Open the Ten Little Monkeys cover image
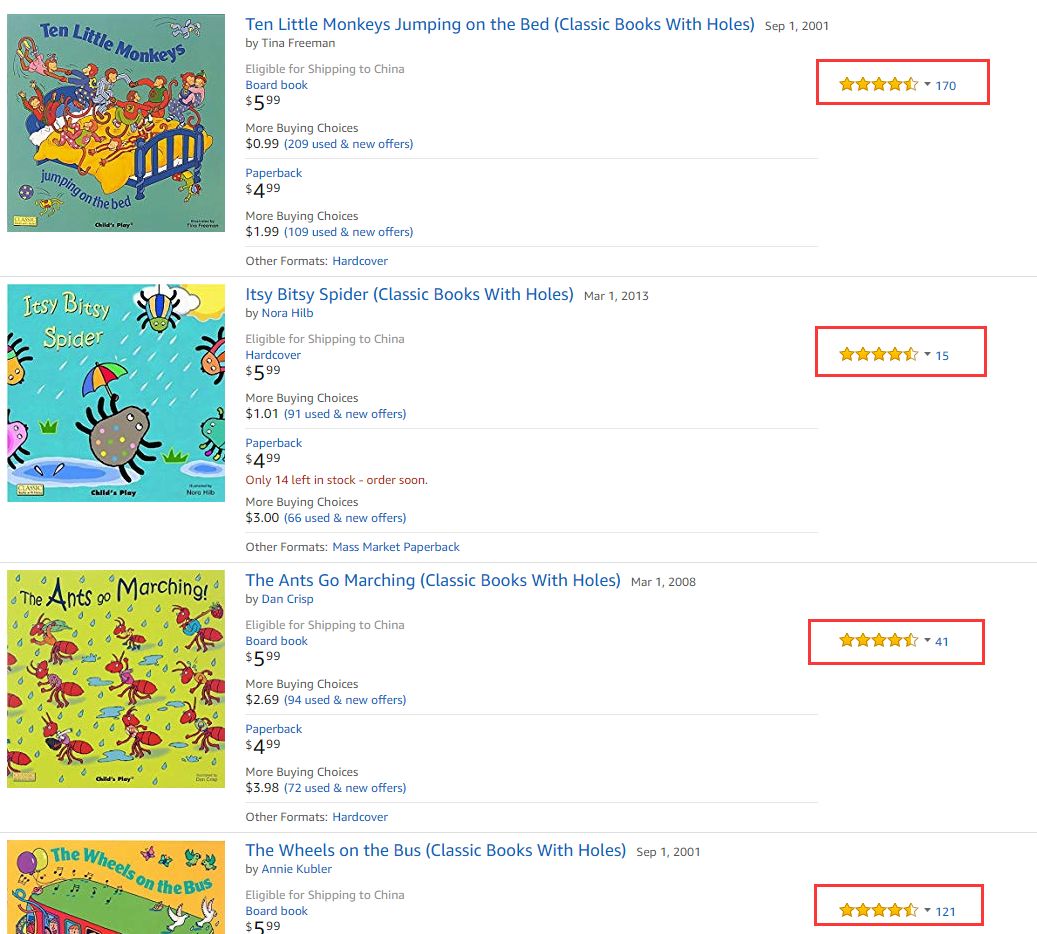The height and width of the screenshot is (934, 1037). [116, 123]
